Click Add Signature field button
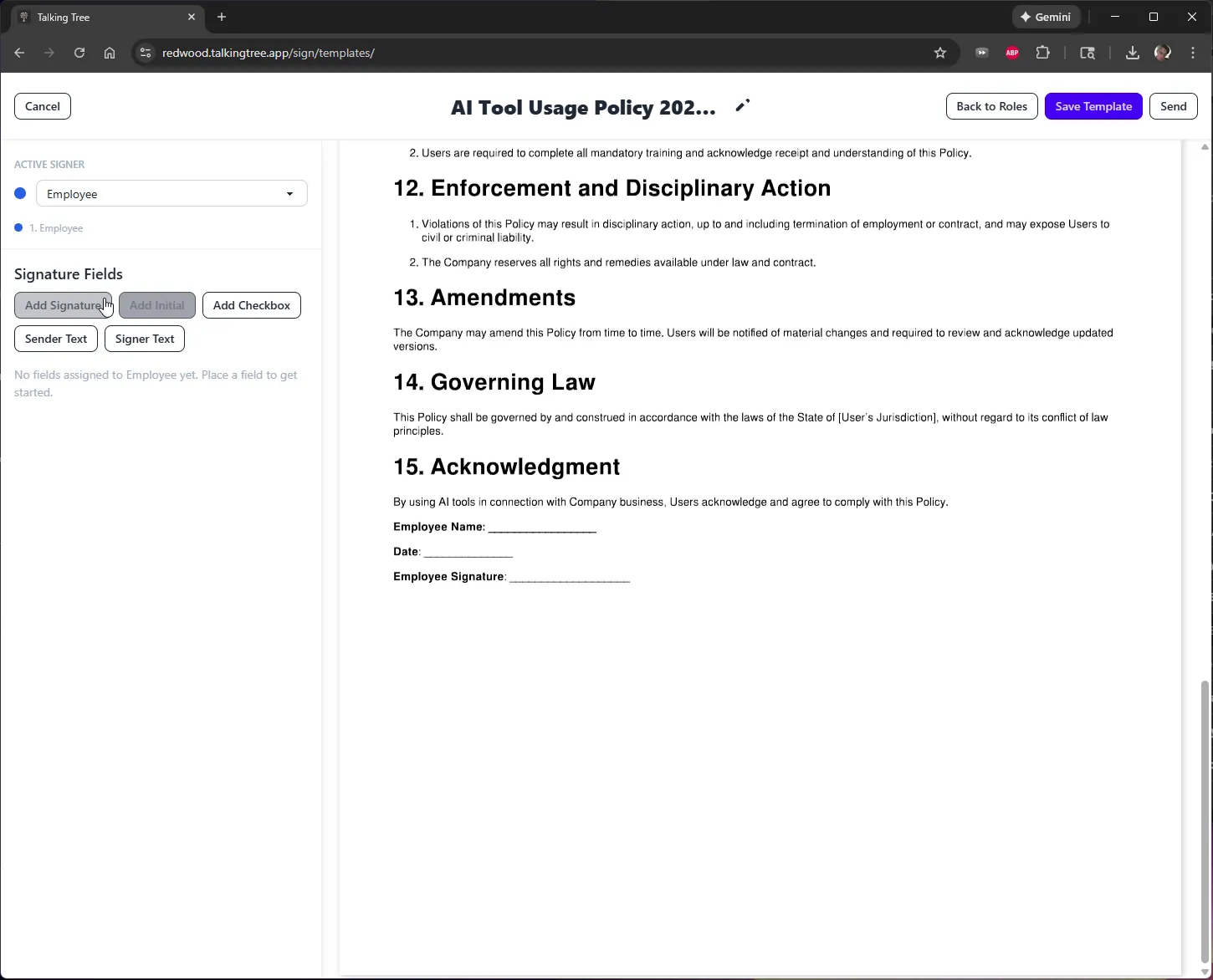 tap(63, 305)
